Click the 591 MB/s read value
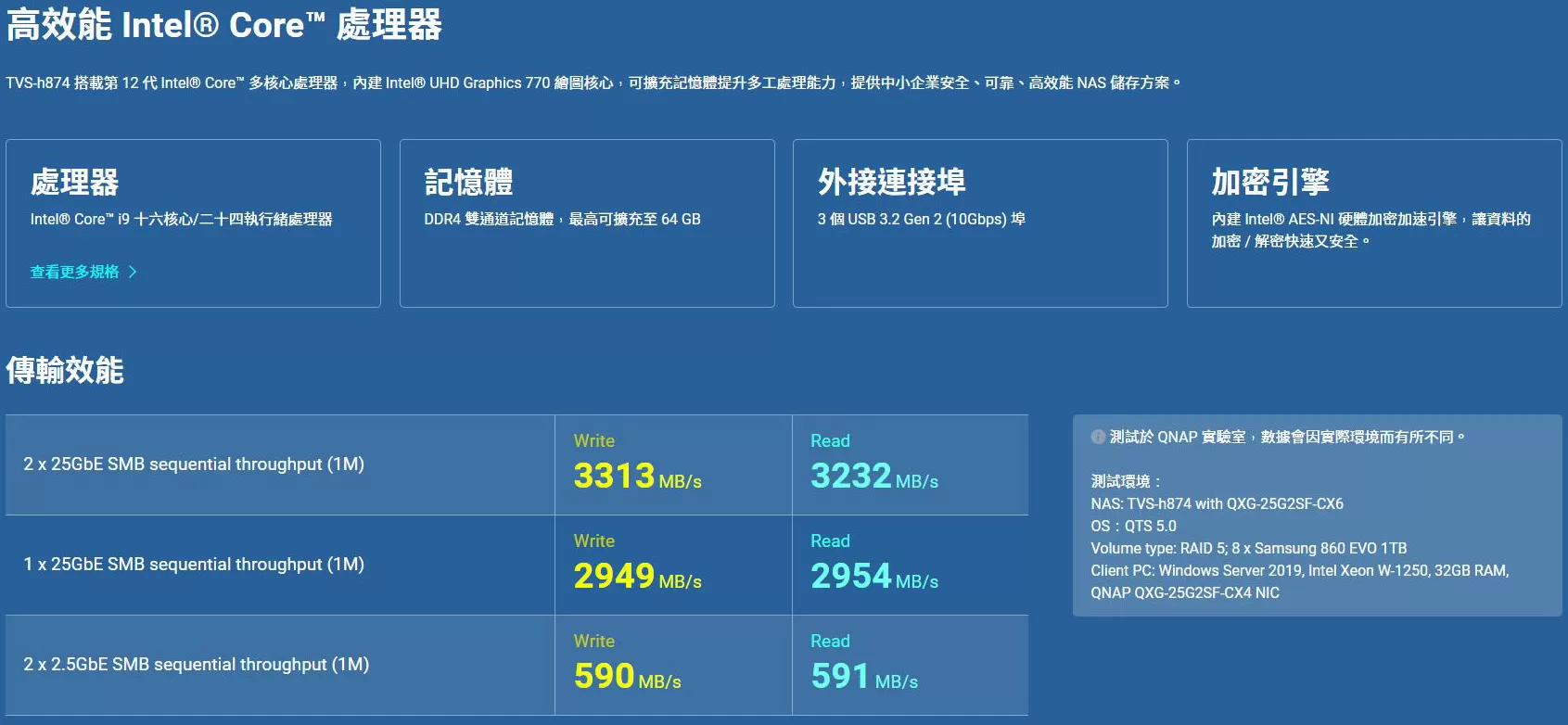The width and height of the screenshot is (1568, 725). tap(864, 677)
